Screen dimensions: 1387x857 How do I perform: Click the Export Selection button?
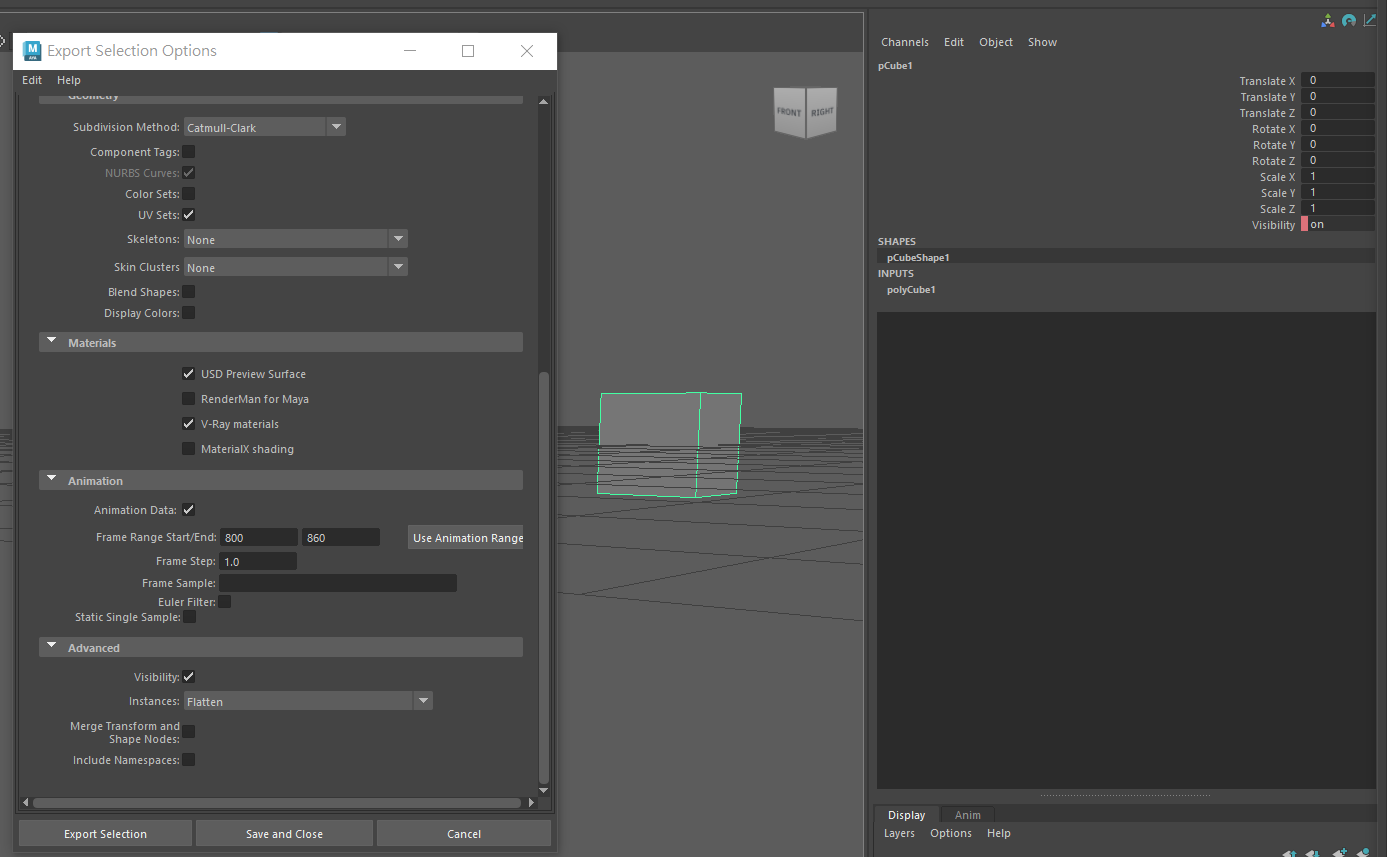coord(105,833)
